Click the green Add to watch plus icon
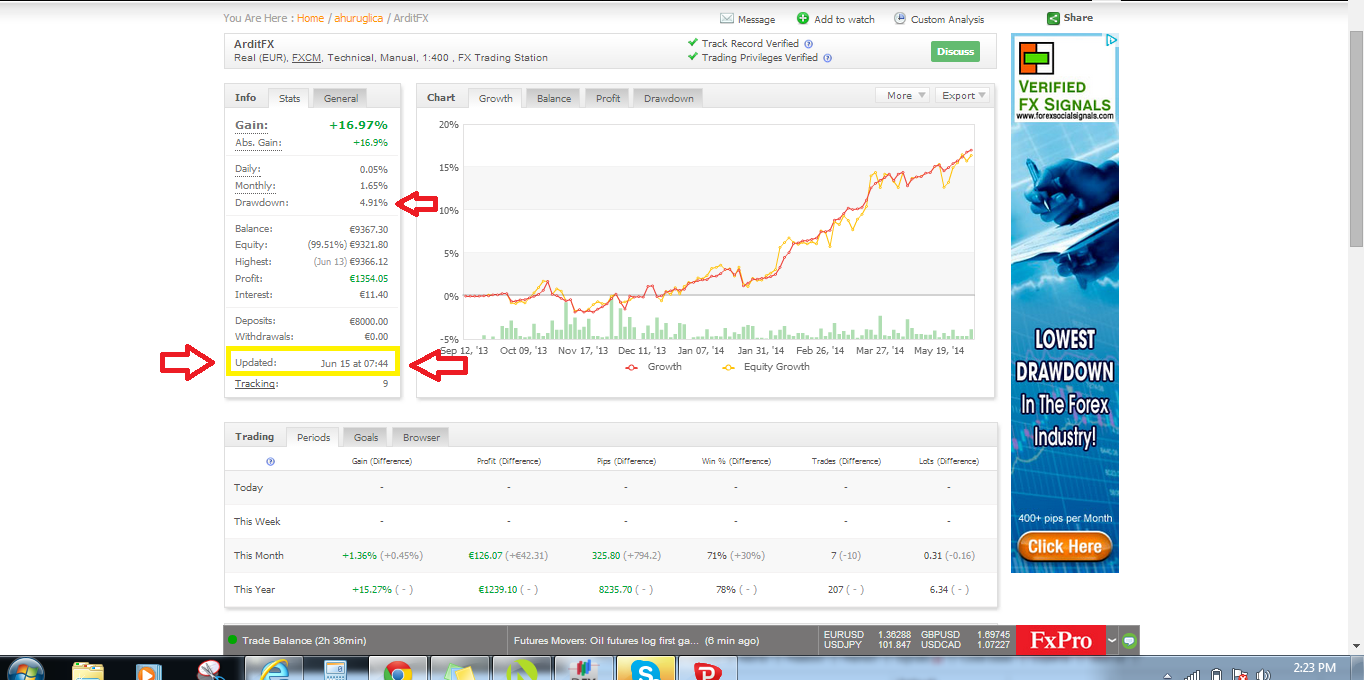1364x680 pixels. (x=803, y=18)
